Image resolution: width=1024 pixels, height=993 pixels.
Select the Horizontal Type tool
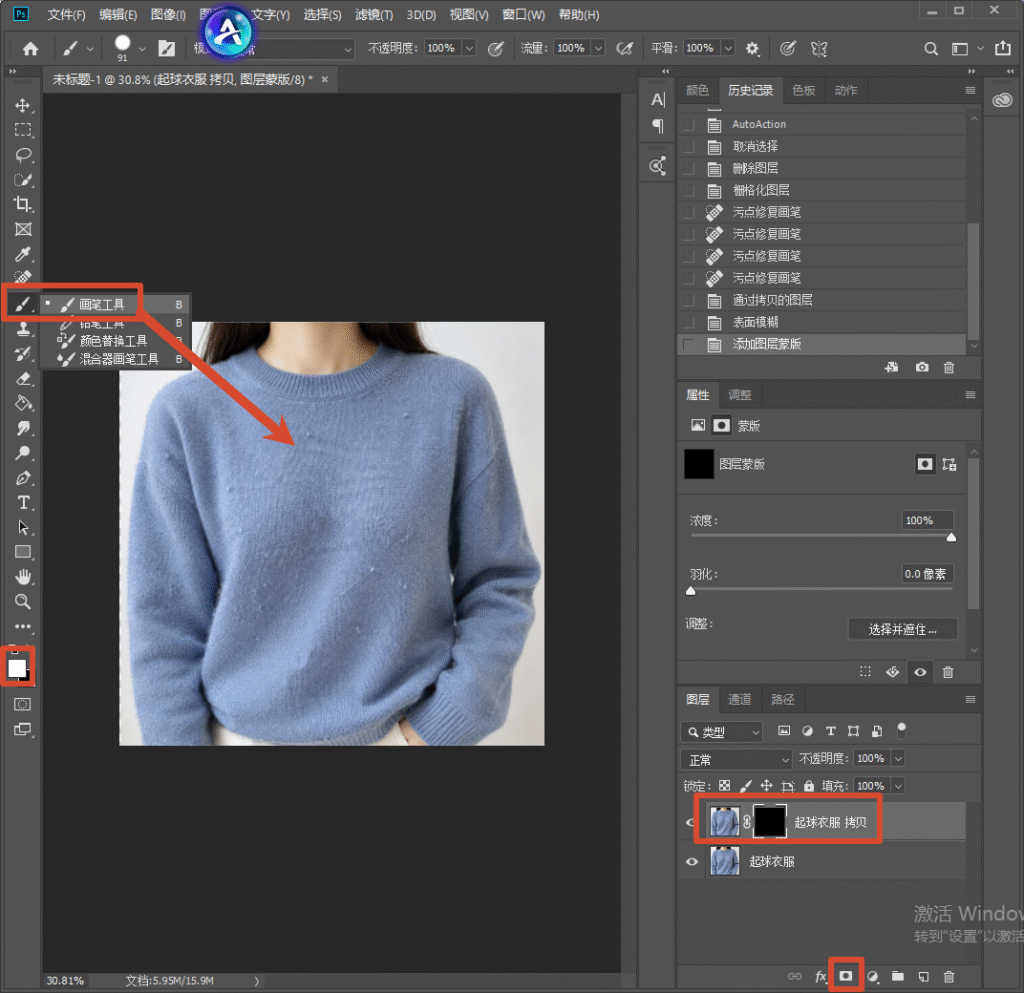click(23, 503)
